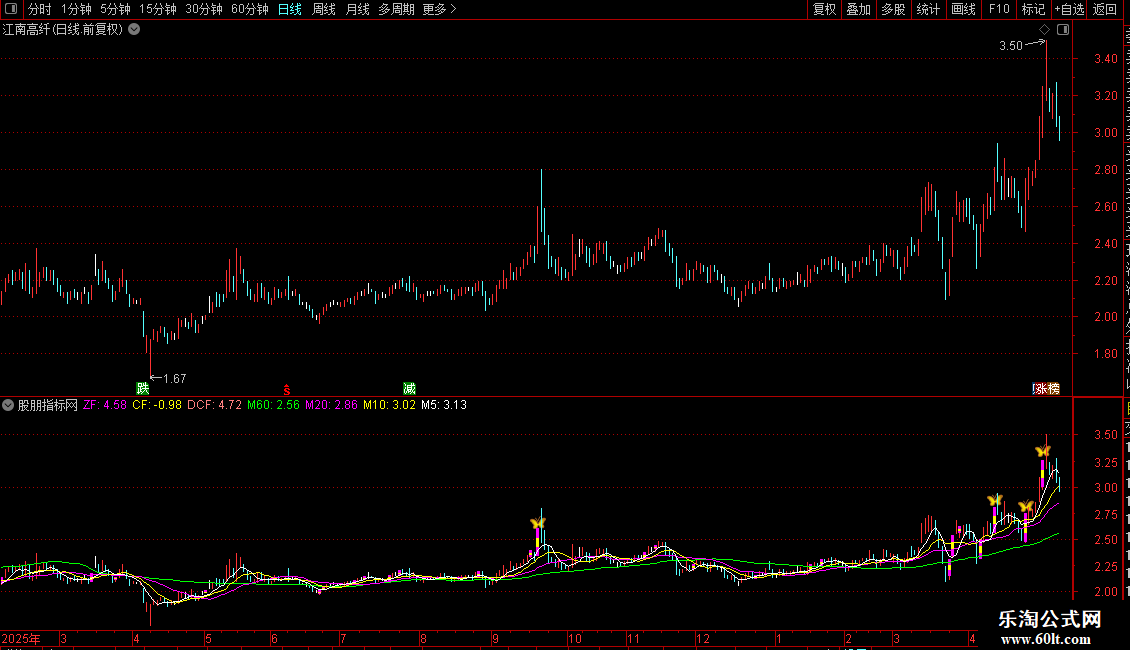Expand the 更多 periods dropdown
The height and width of the screenshot is (650, 1130).
(x=440, y=9)
